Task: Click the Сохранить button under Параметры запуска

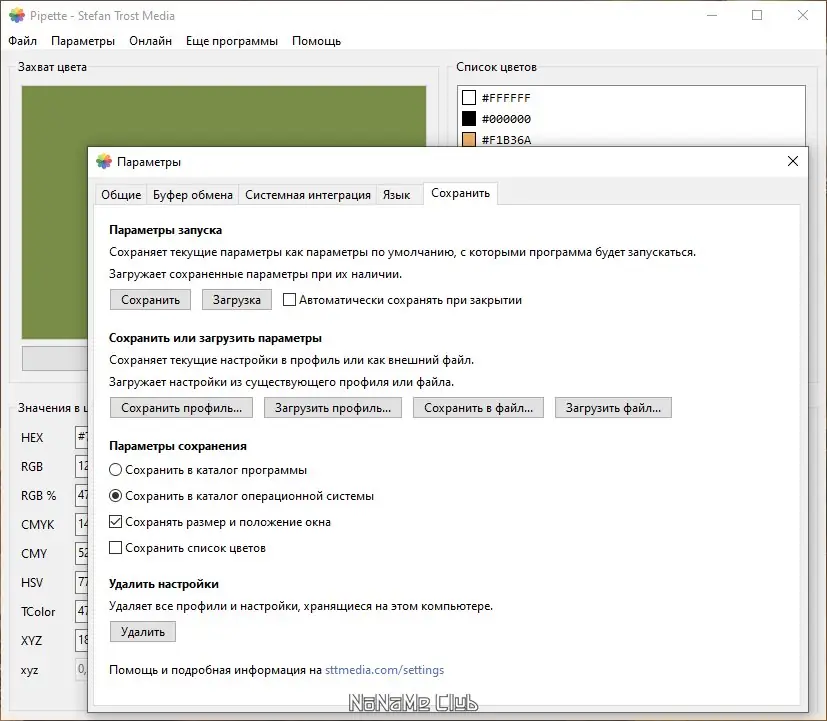Action: [x=150, y=300]
